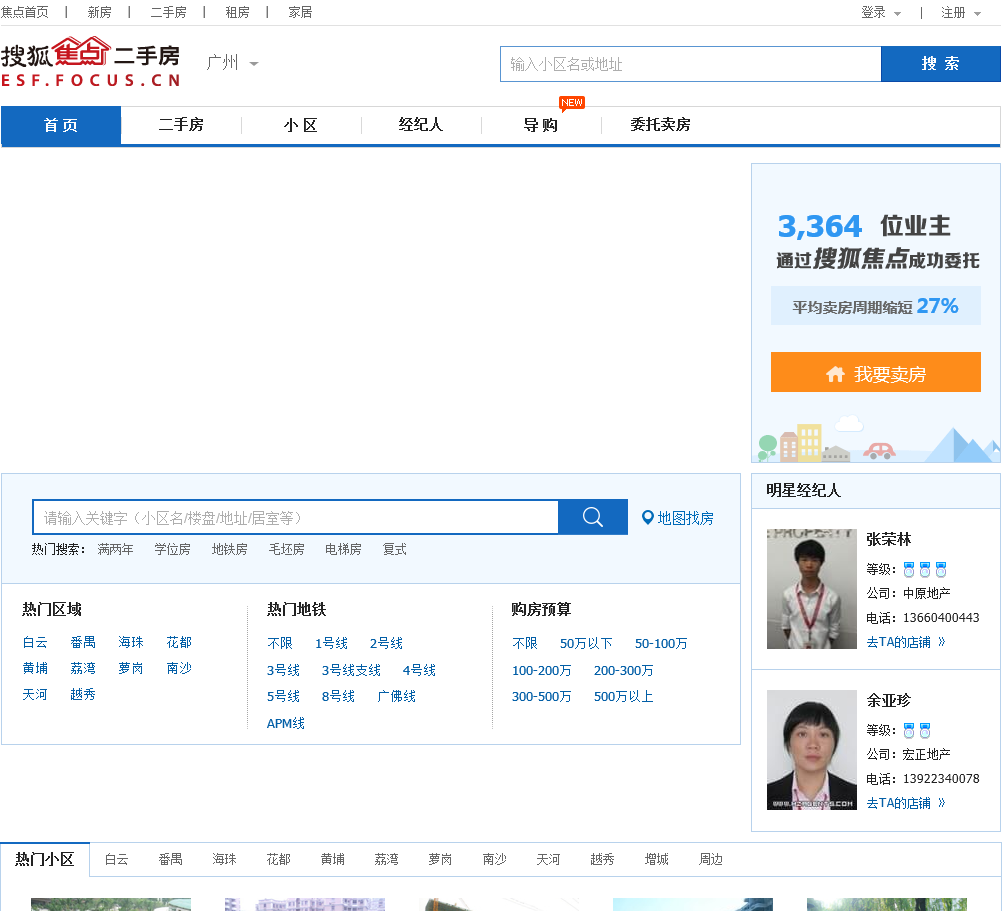The height and width of the screenshot is (911, 1002).
Task: Choose 海珠 under 热门区域
Action: 131,643
